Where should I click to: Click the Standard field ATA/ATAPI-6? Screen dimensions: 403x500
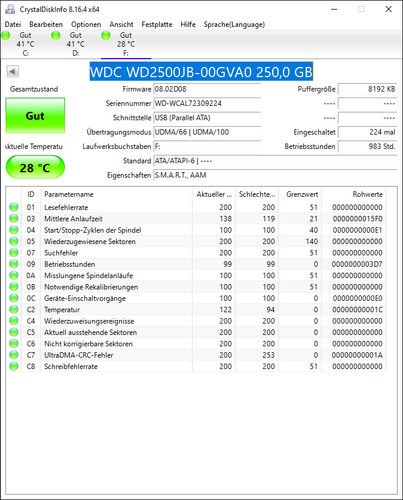(275, 161)
